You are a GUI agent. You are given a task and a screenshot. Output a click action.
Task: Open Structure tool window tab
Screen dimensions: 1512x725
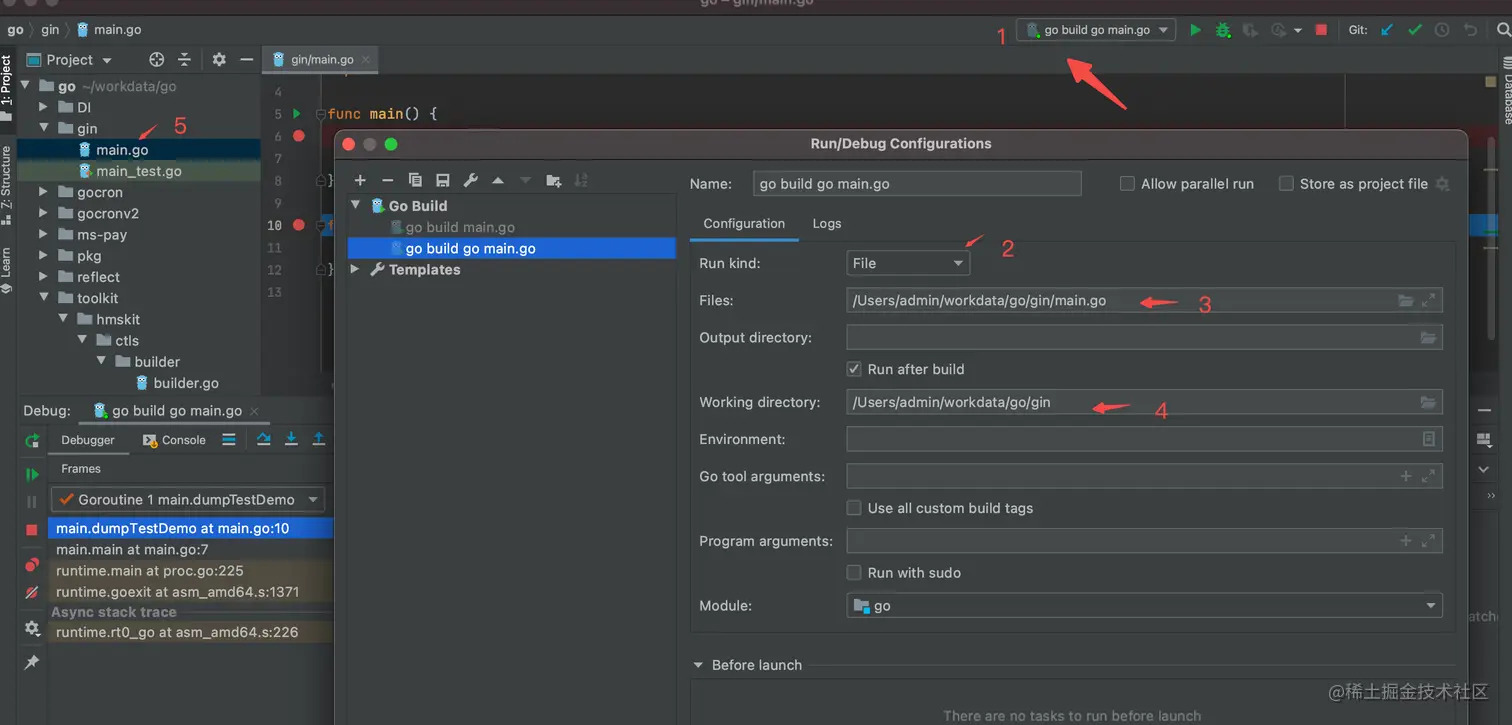coord(7,184)
